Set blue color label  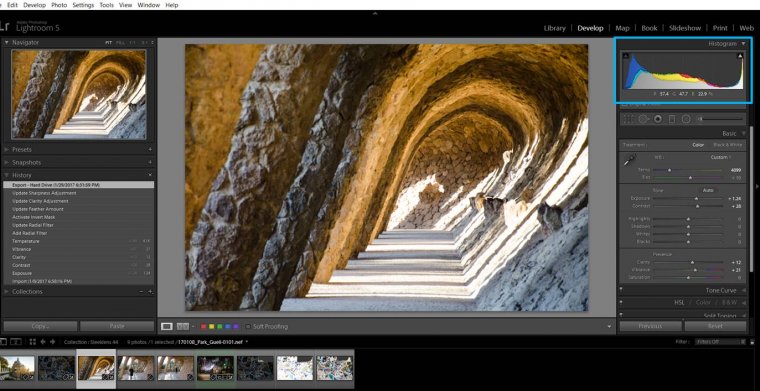(228, 327)
